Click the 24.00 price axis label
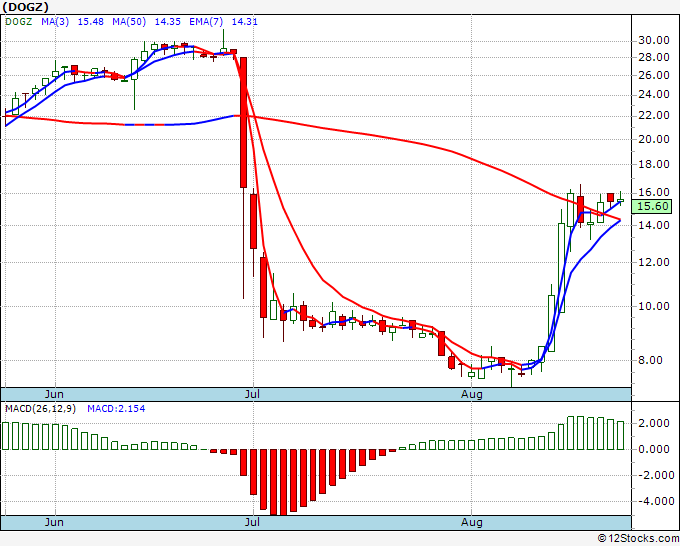This screenshot has width=680, height=546. (654, 95)
